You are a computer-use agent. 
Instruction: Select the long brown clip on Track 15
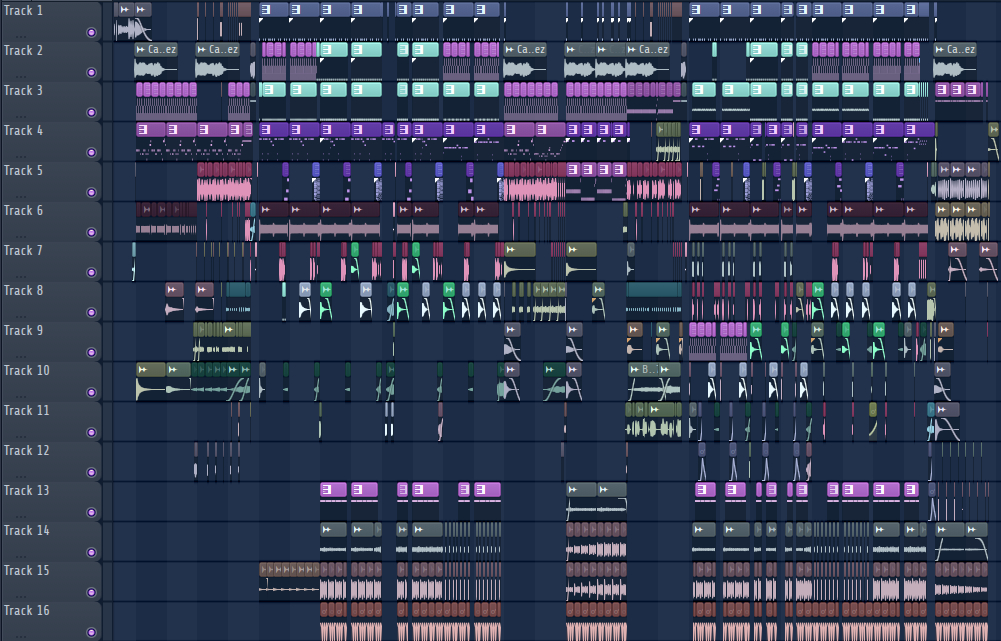289,569
